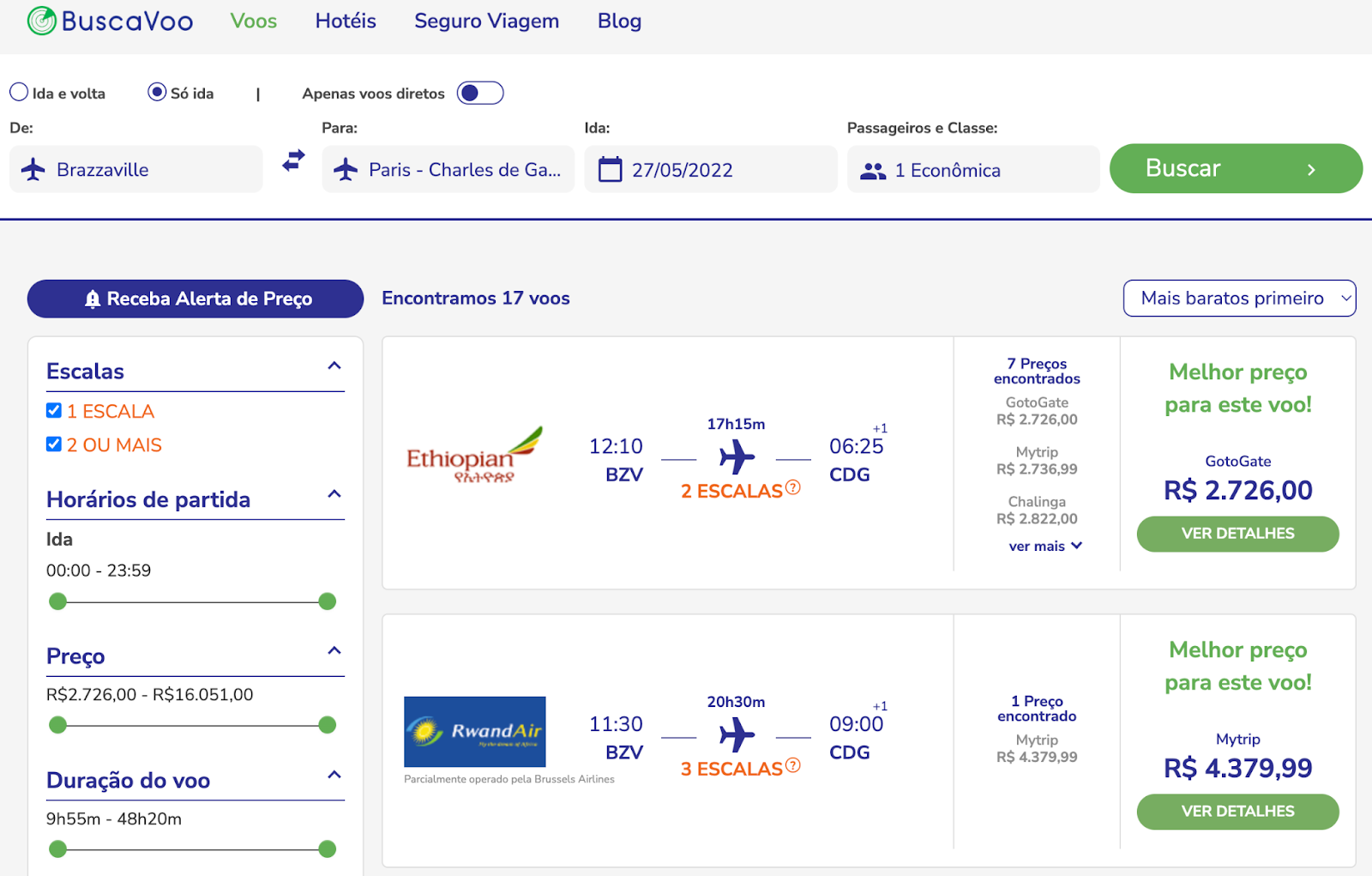Click the question mark icon next to 2 ESCALAS

click(x=791, y=489)
